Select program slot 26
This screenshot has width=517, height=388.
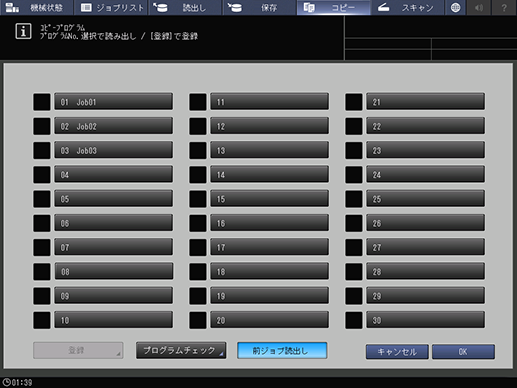426,223
